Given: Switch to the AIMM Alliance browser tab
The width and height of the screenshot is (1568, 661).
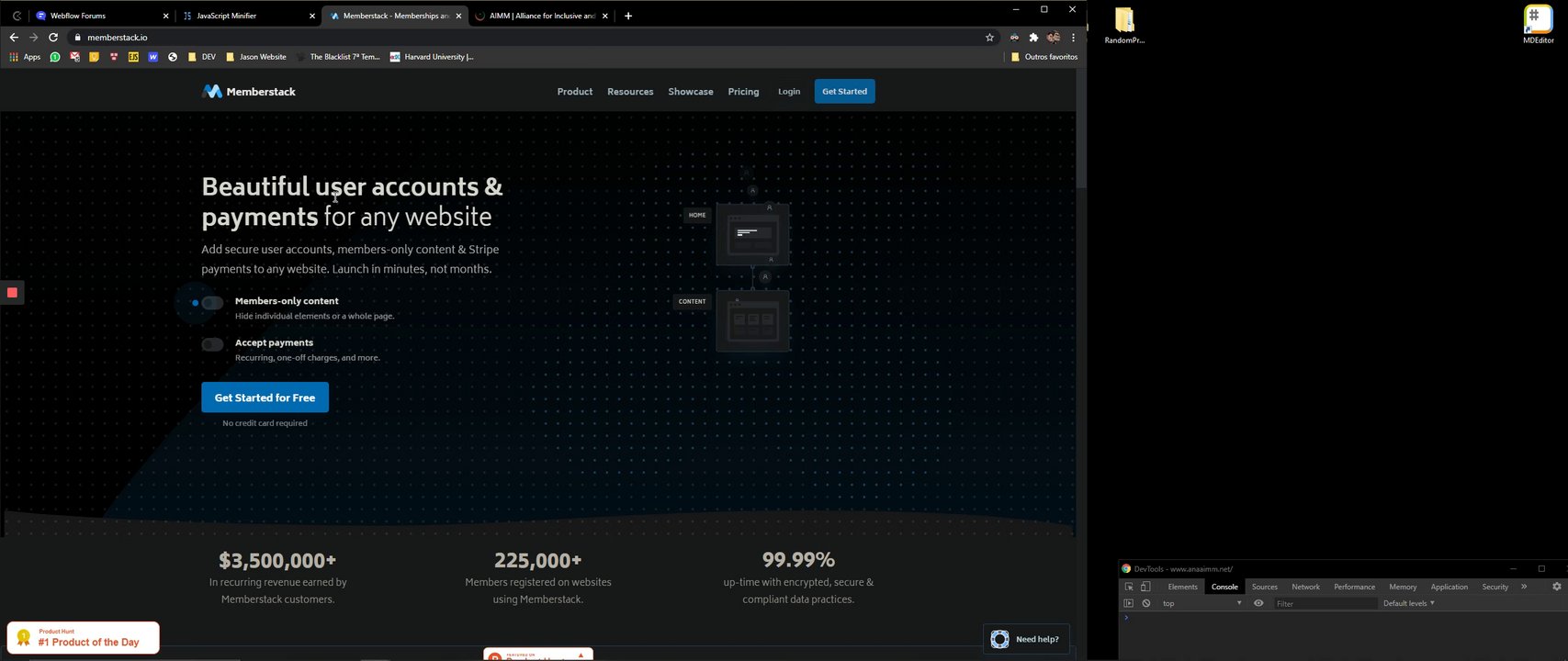Looking at the screenshot, I should [x=542, y=16].
